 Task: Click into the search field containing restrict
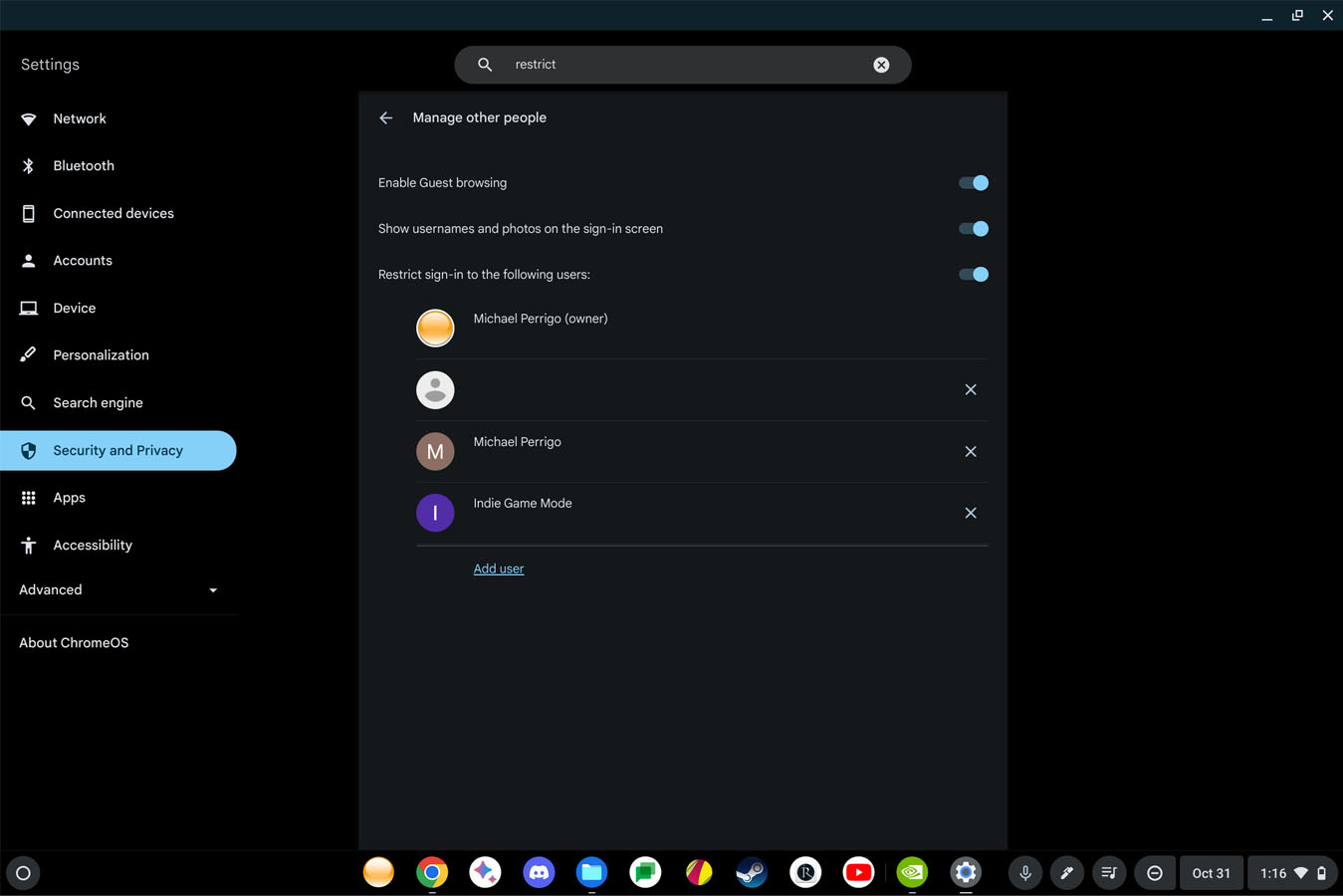tap(683, 65)
